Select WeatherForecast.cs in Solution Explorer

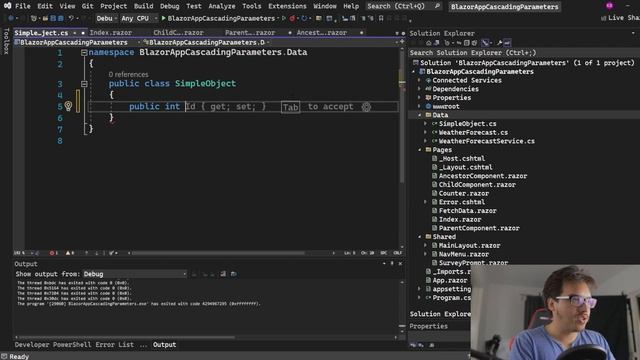tap(473, 133)
